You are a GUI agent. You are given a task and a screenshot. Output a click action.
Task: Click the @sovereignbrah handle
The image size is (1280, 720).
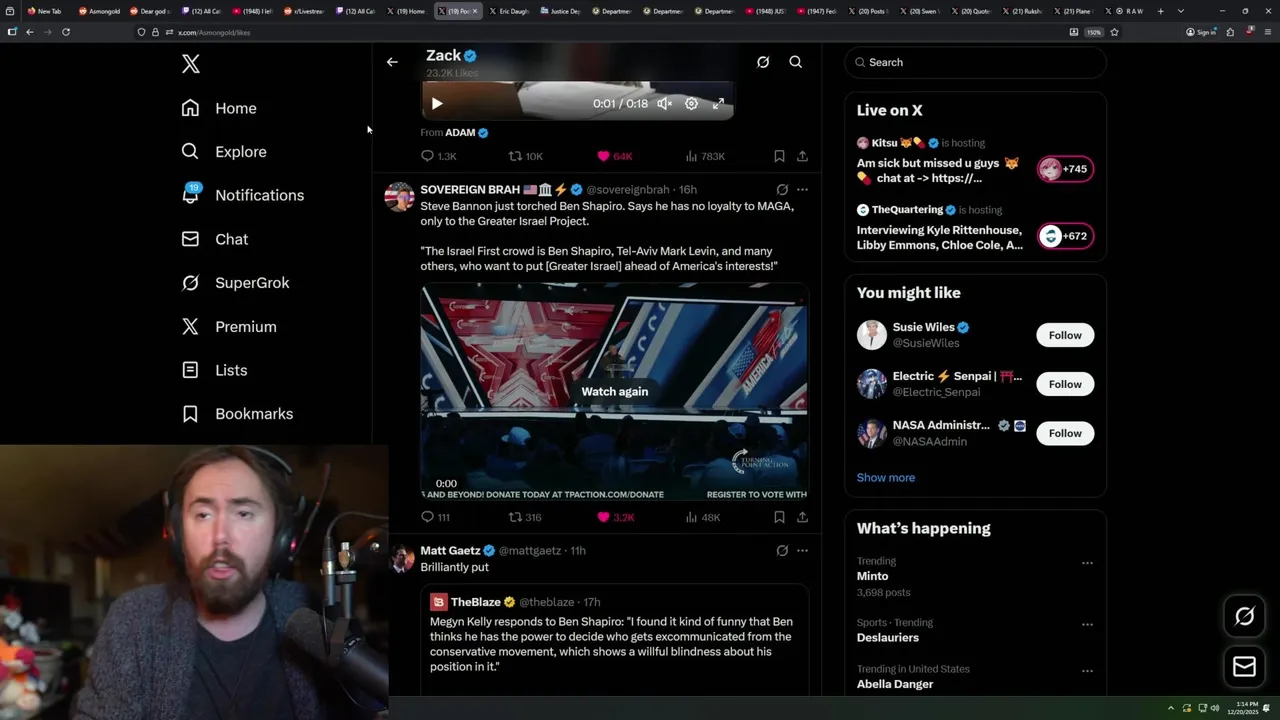627,190
